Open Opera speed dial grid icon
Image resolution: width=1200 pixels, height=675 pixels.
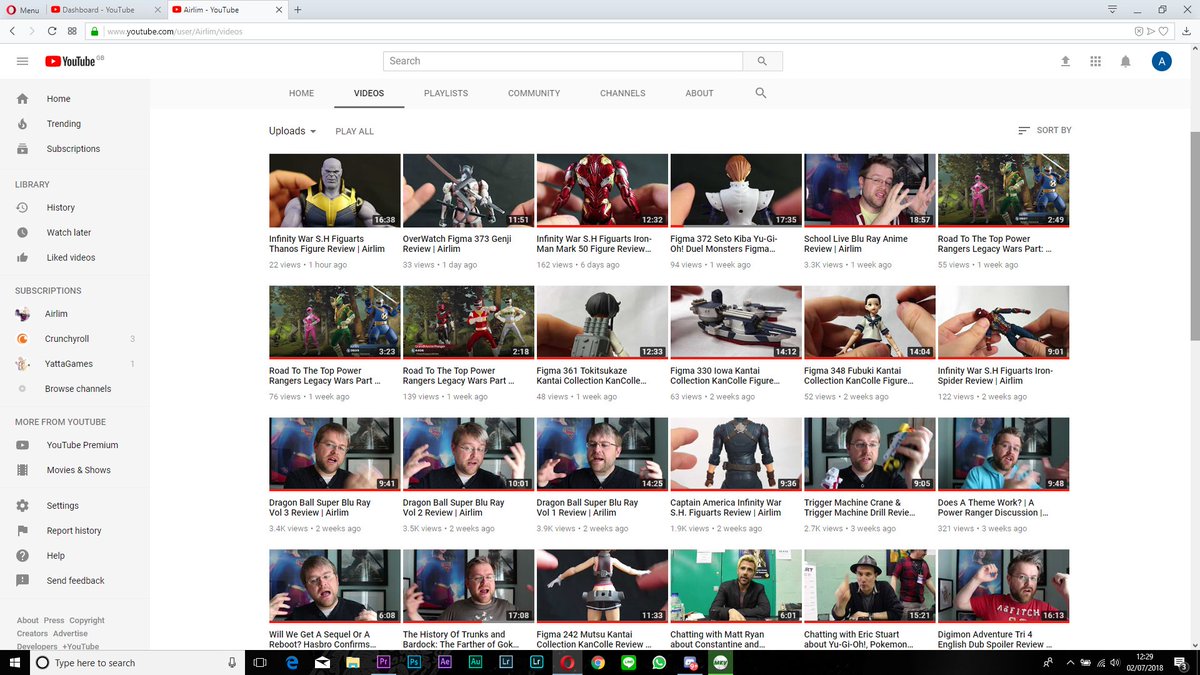(x=72, y=31)
